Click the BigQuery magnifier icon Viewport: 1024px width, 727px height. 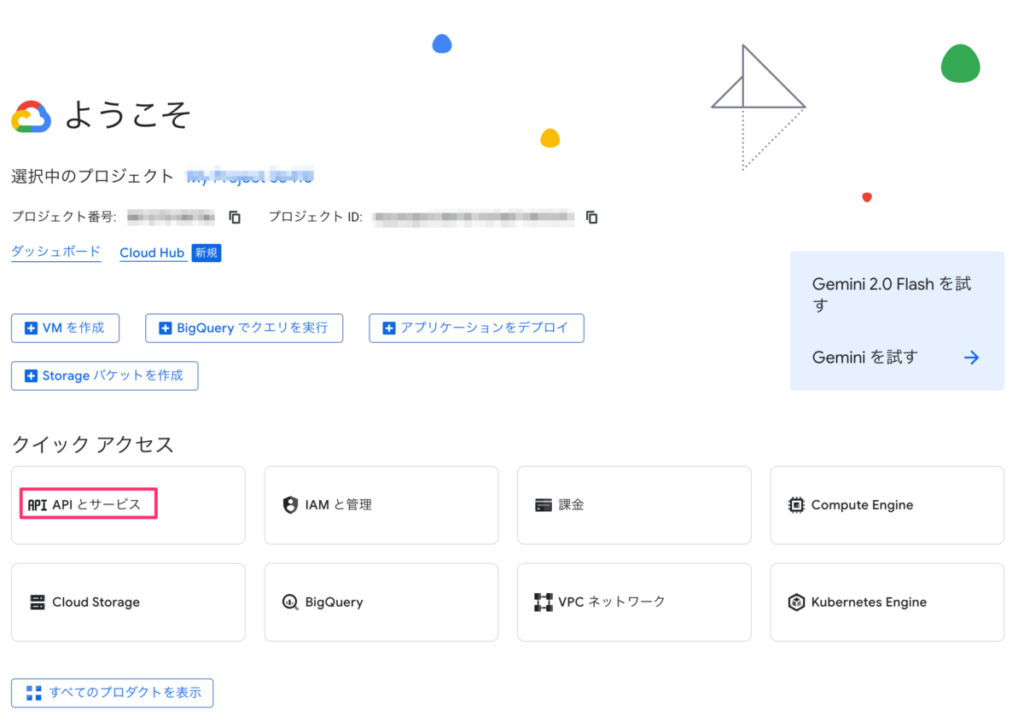[290, 602]
